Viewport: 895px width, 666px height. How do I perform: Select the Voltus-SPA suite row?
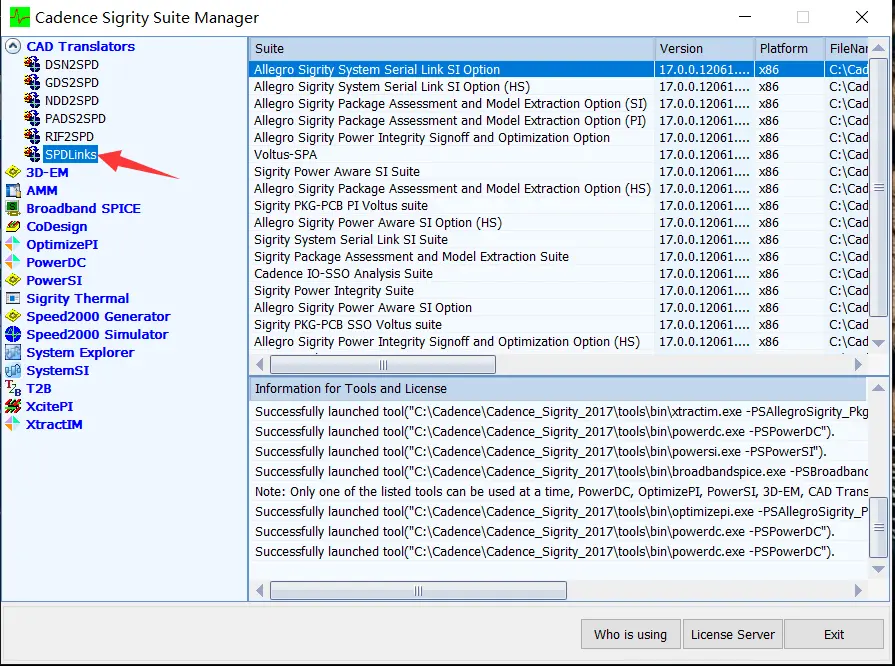click(451, 155)
